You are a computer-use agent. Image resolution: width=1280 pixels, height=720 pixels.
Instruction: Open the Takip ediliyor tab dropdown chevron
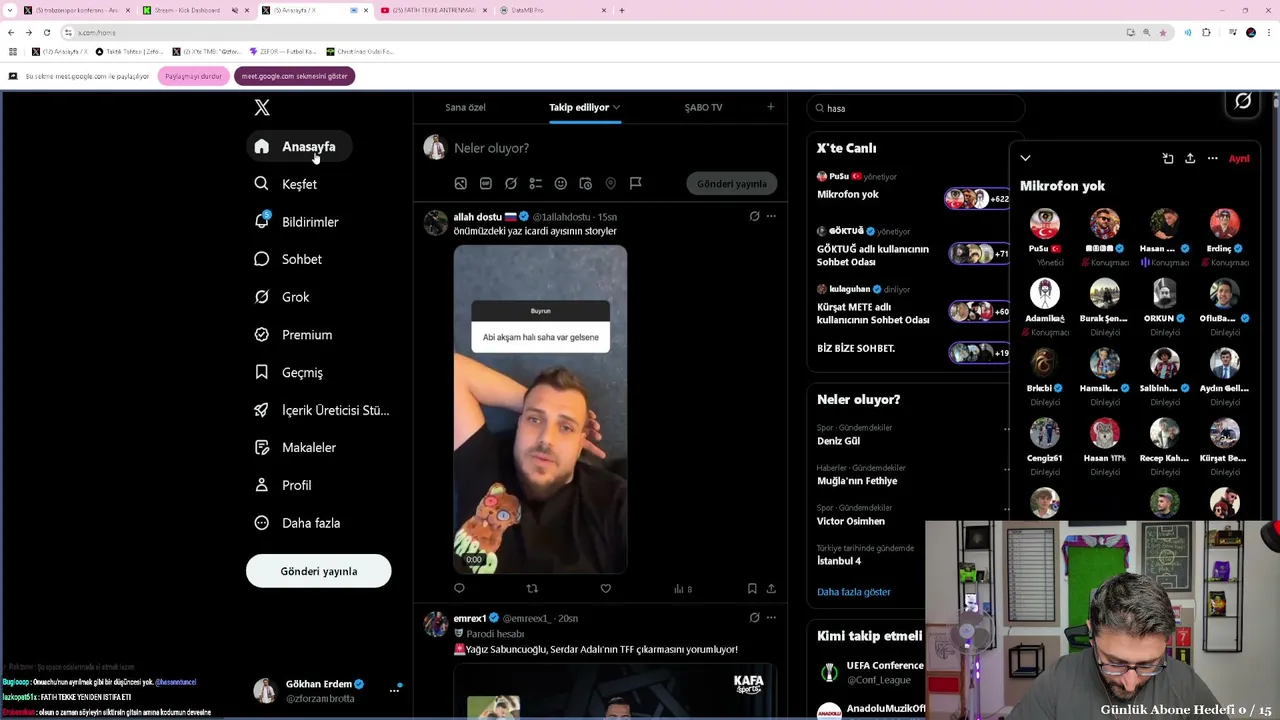coord(617,107)
